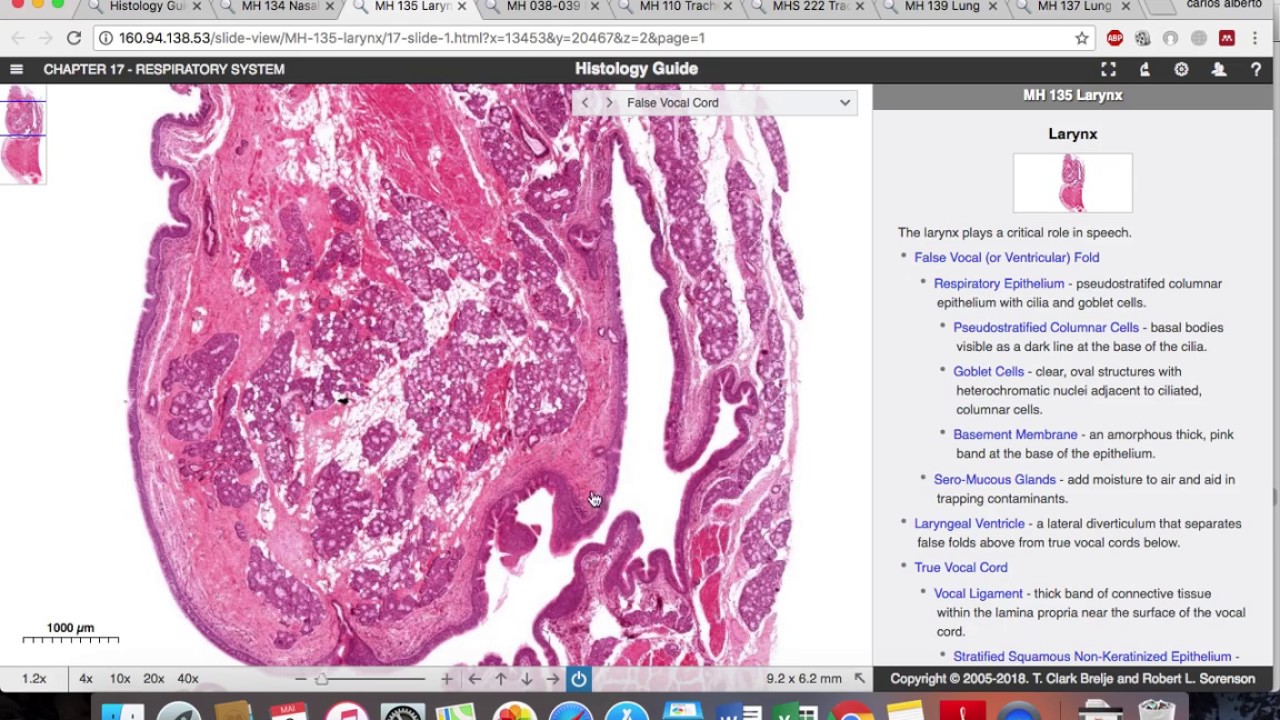Open Stratified Squamous Non-Keratinized Epithelium link
Image resolution: width=1280 pixels, height=720 pixels.
(1092, 656)
